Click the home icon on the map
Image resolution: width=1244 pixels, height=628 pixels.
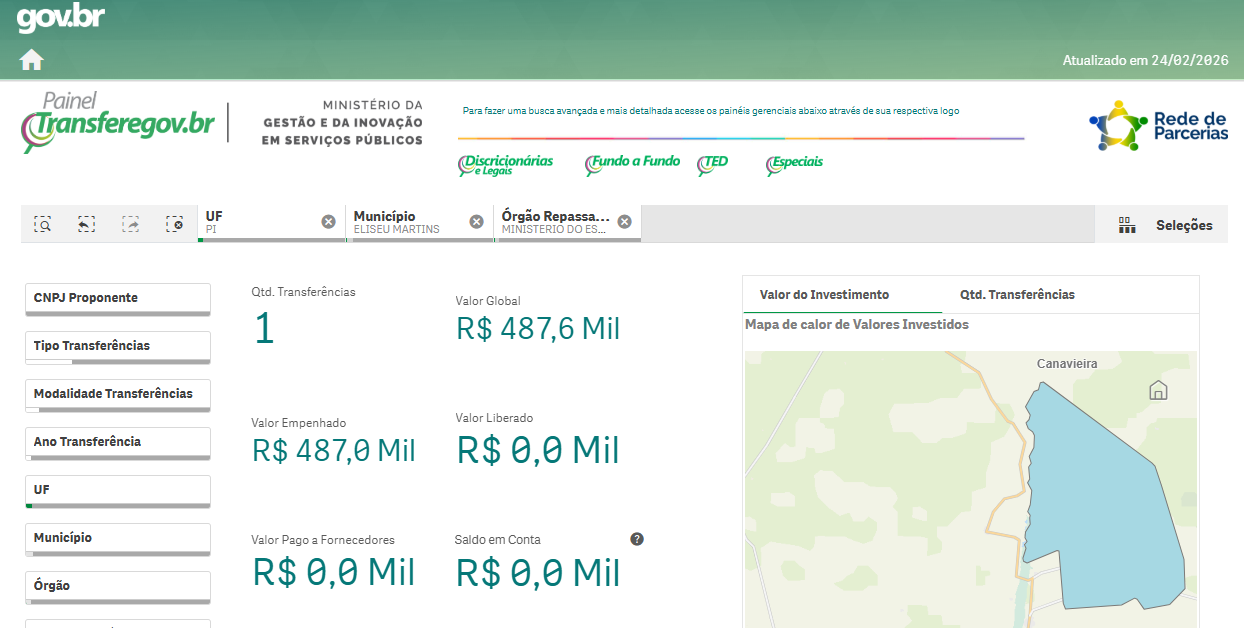coord(1158,390)
